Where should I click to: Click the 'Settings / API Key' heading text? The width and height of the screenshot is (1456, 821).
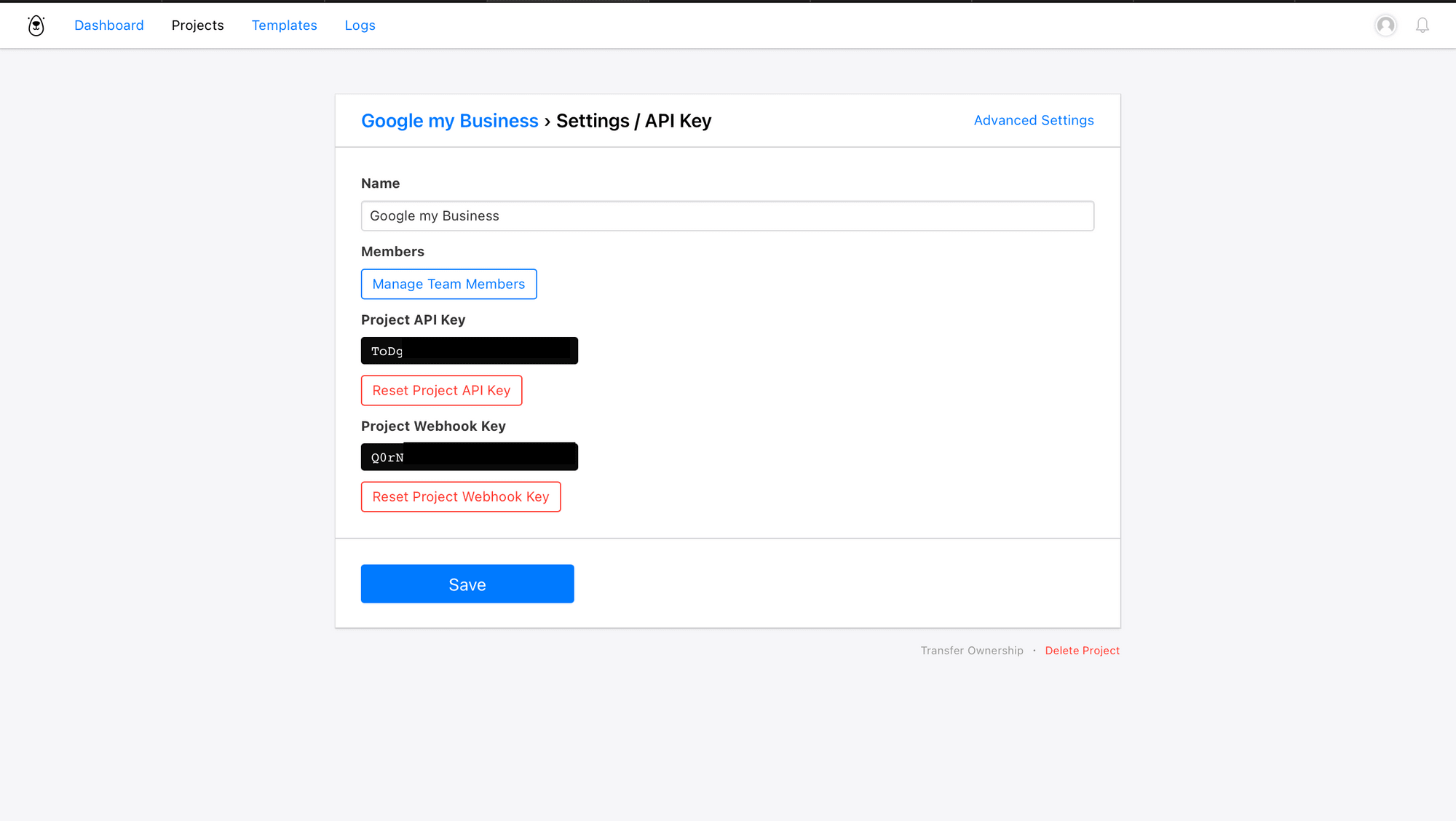click(x=634, y=121)
